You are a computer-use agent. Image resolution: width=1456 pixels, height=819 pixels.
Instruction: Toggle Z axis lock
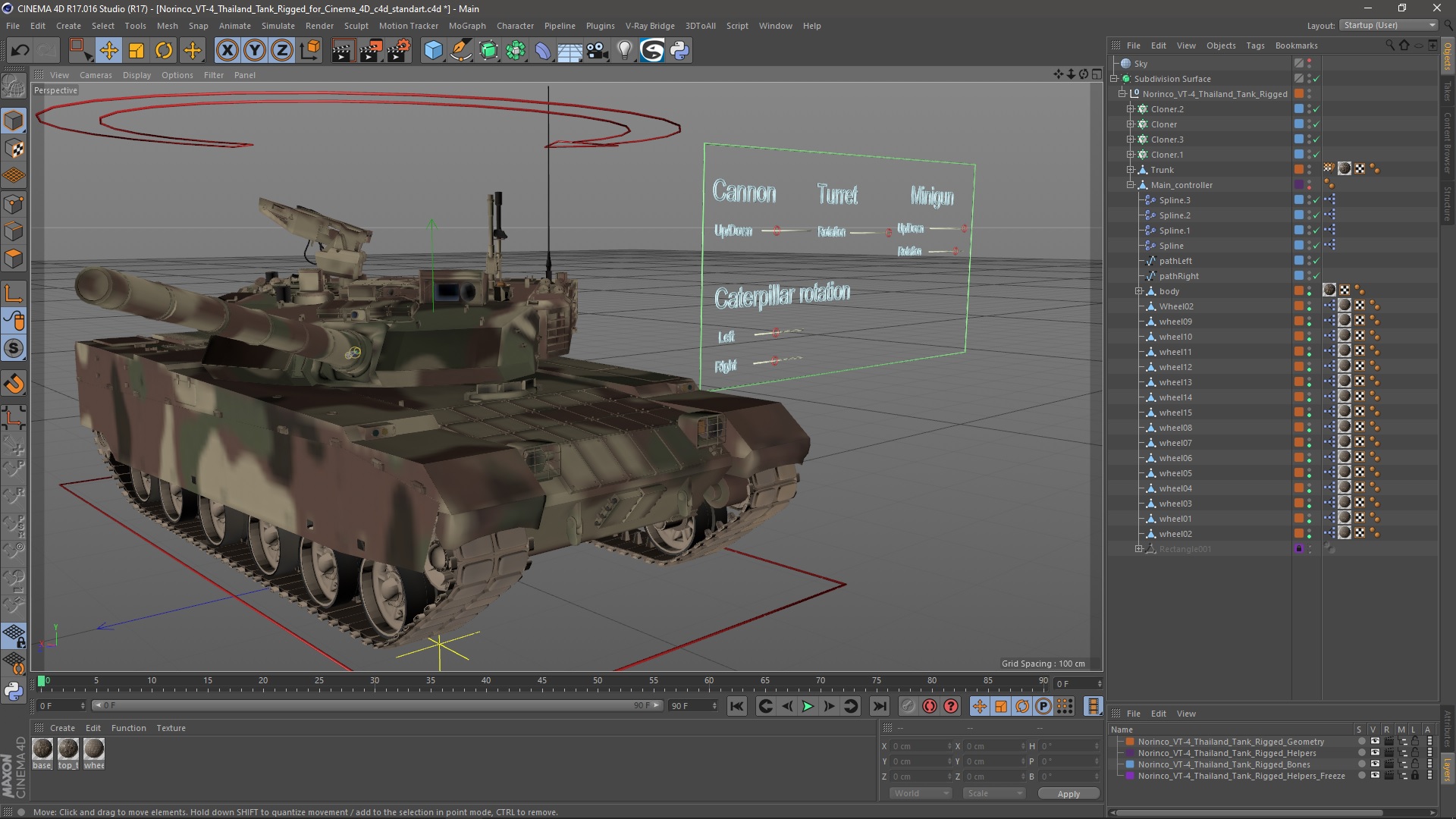click(x=282, y=51)
